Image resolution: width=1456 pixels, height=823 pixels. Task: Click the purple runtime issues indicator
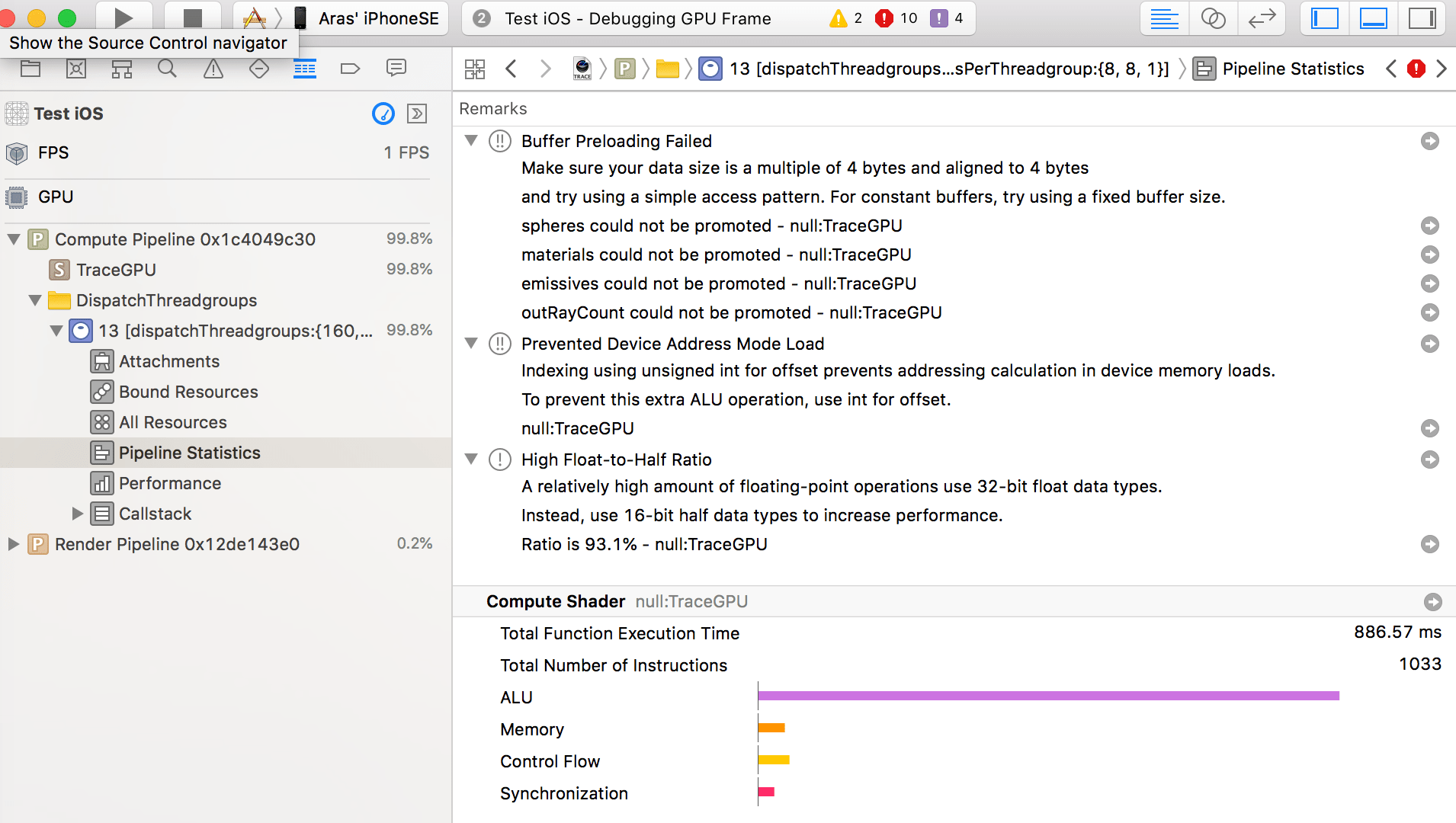point(947,18)
